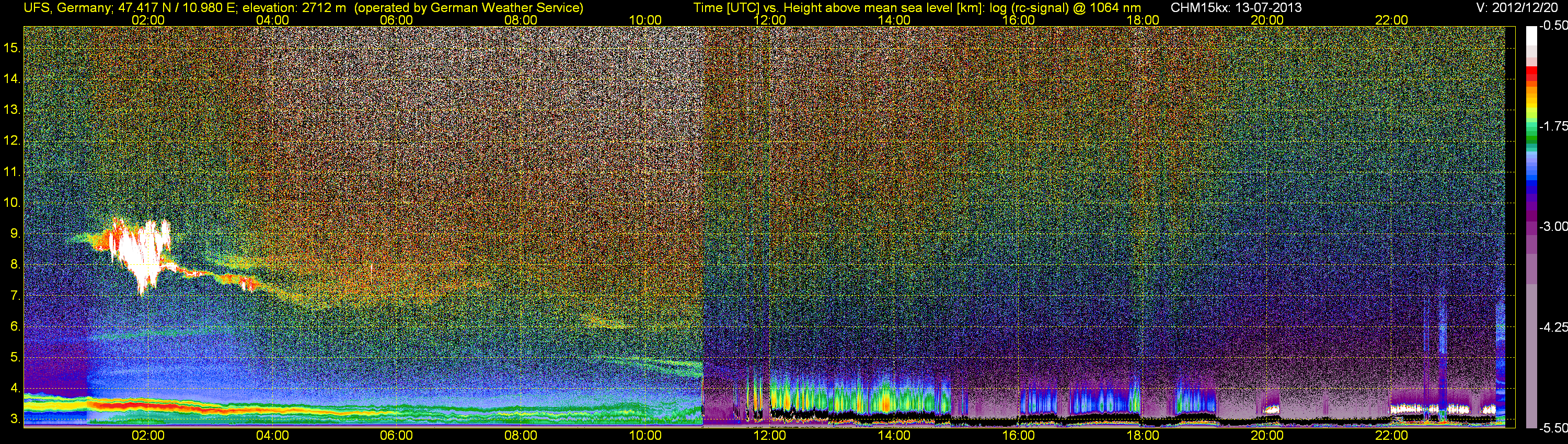Click the 13. km label on the height axis
The height and width of the screenshot is (444, 1568).
pyautogui.click(x=11, y=110)
